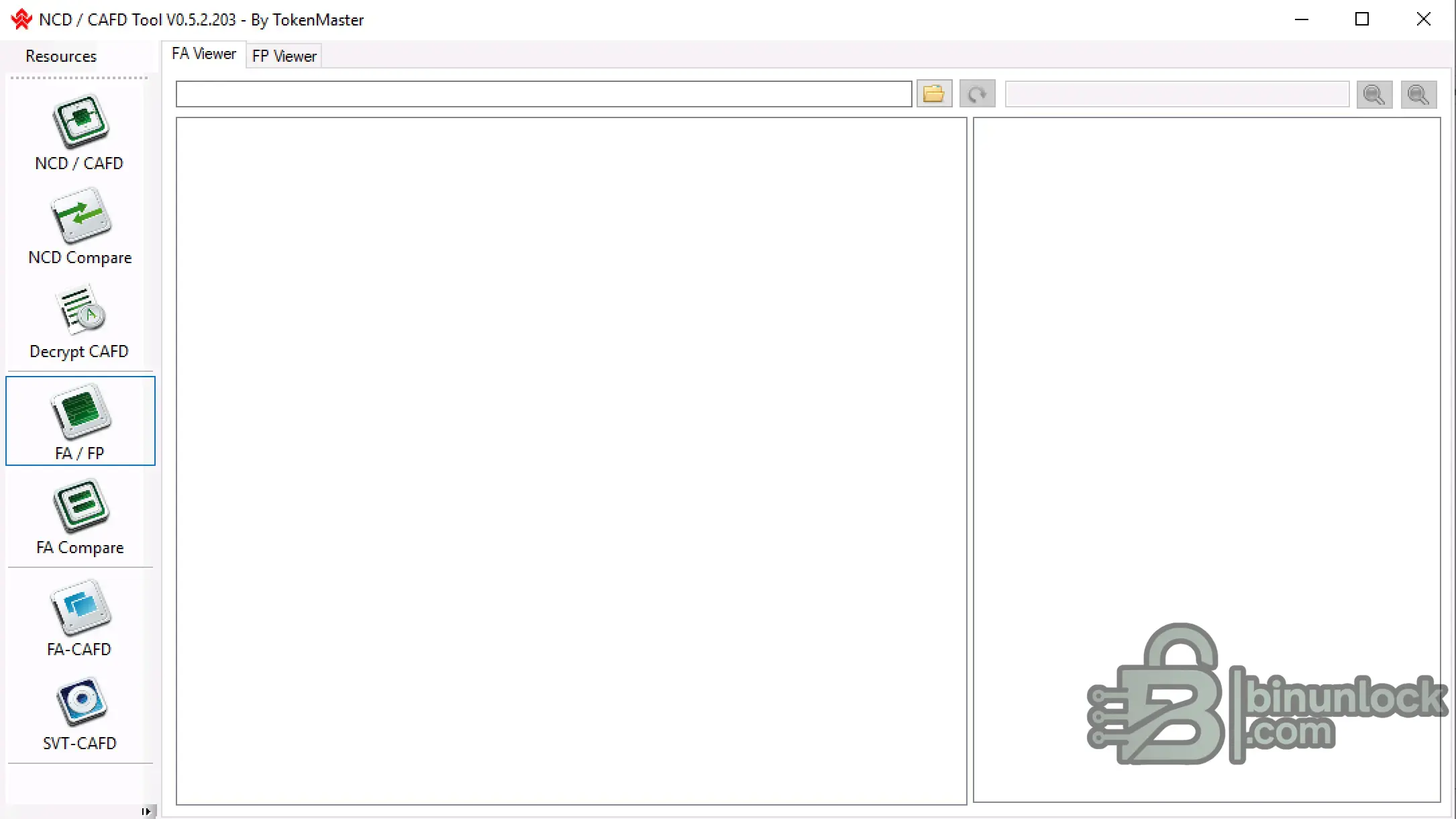1456x819 pixels.
Task: Click the first search magnifier button
Action: coord(1374,94)
